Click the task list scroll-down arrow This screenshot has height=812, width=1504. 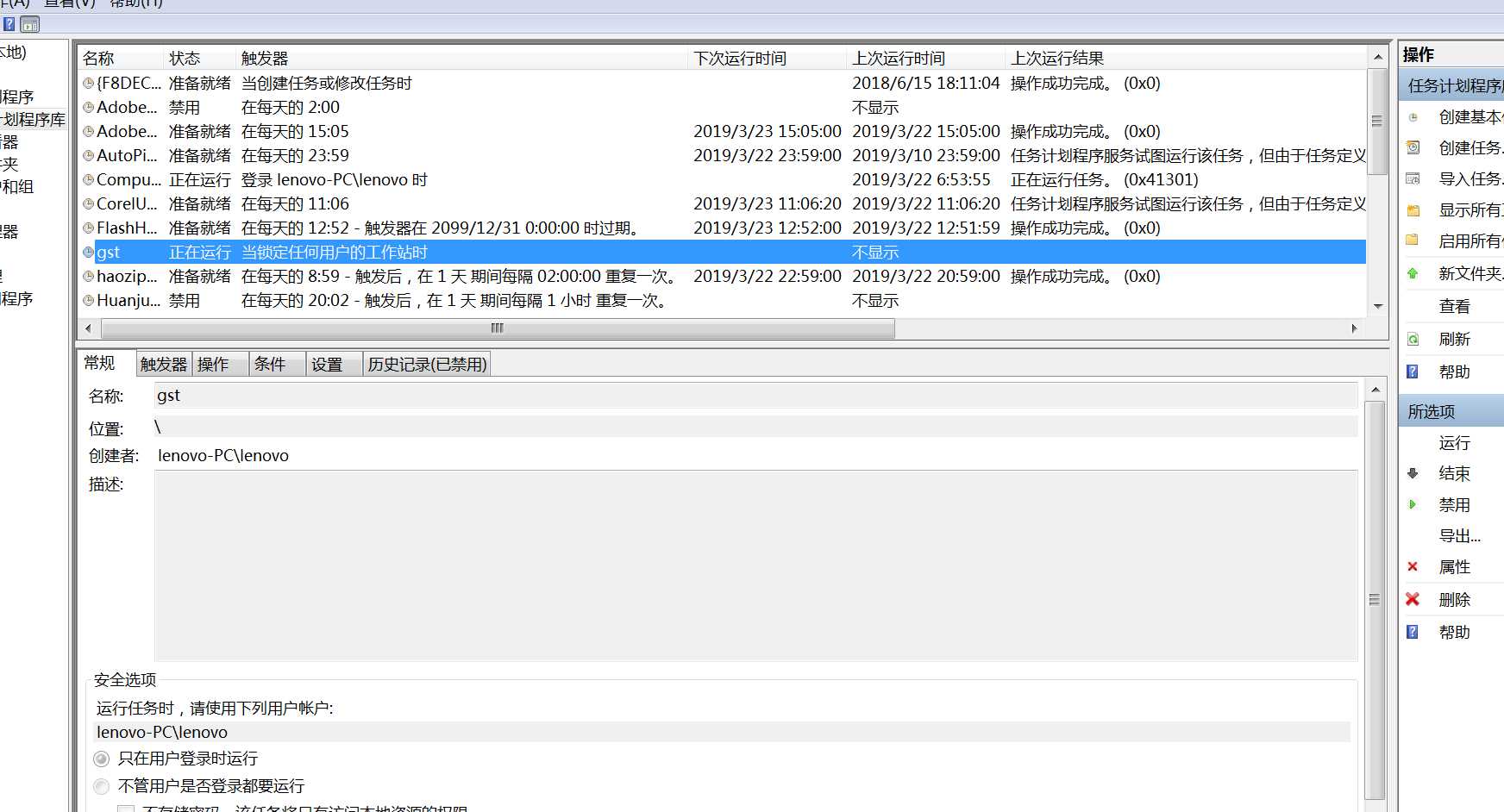tap(1377, 306)
